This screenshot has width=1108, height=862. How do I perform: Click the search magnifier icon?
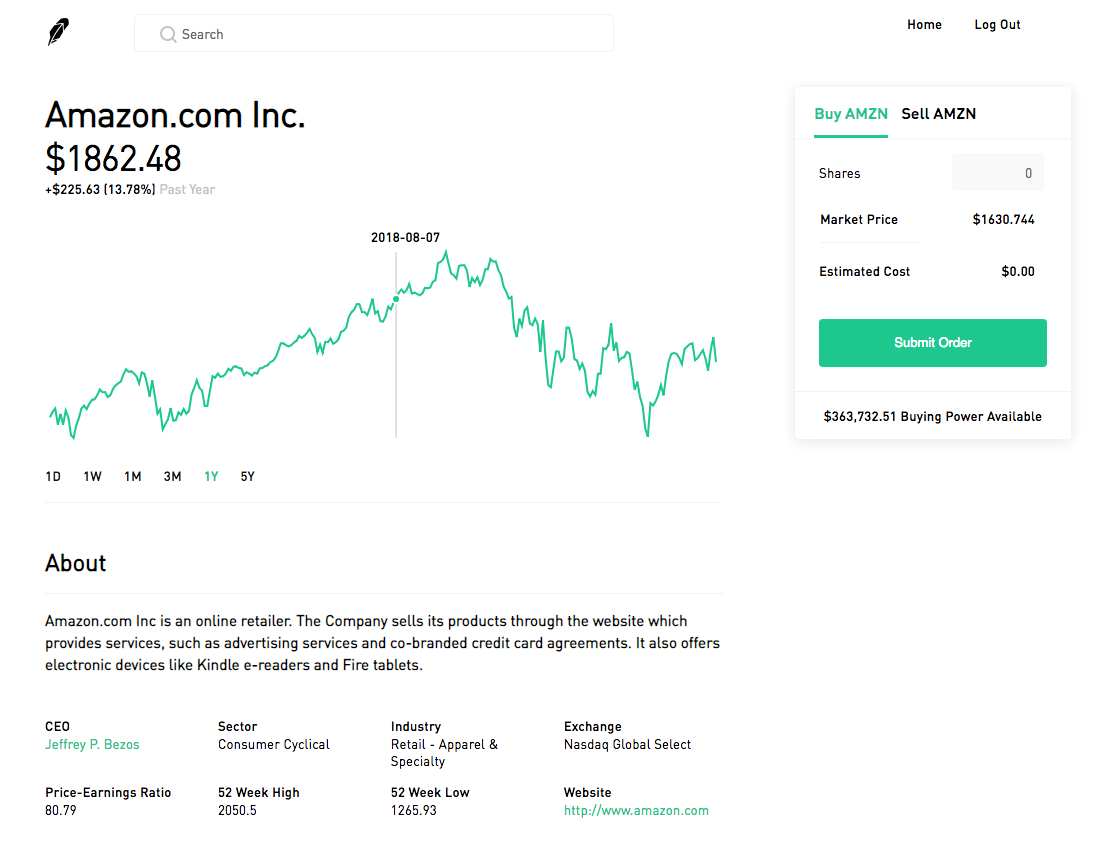click(x=167, y=34)
